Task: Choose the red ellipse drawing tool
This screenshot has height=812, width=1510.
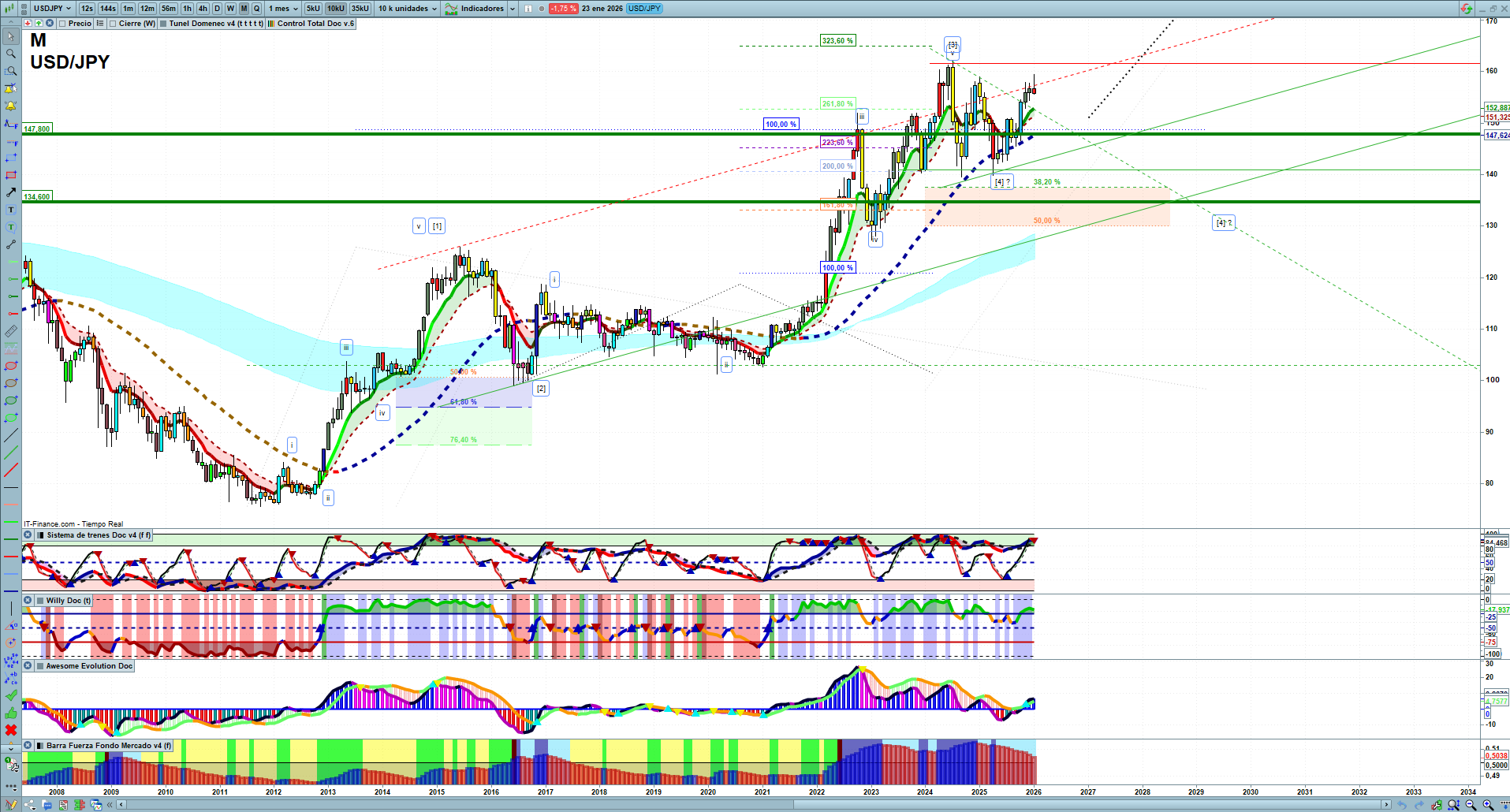Action: [x=11, y=366]
